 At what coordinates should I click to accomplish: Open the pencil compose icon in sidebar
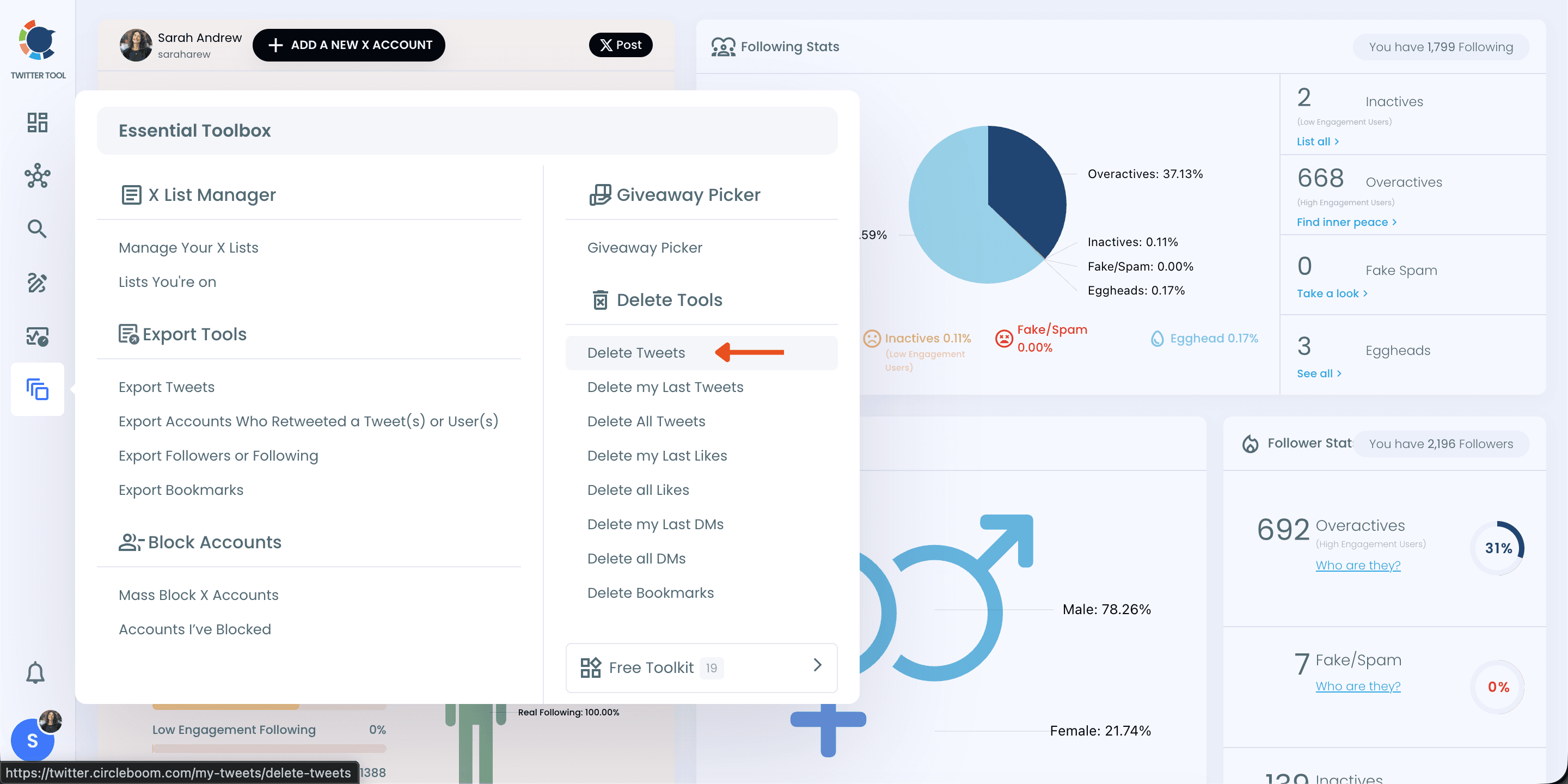pos(37,283)
